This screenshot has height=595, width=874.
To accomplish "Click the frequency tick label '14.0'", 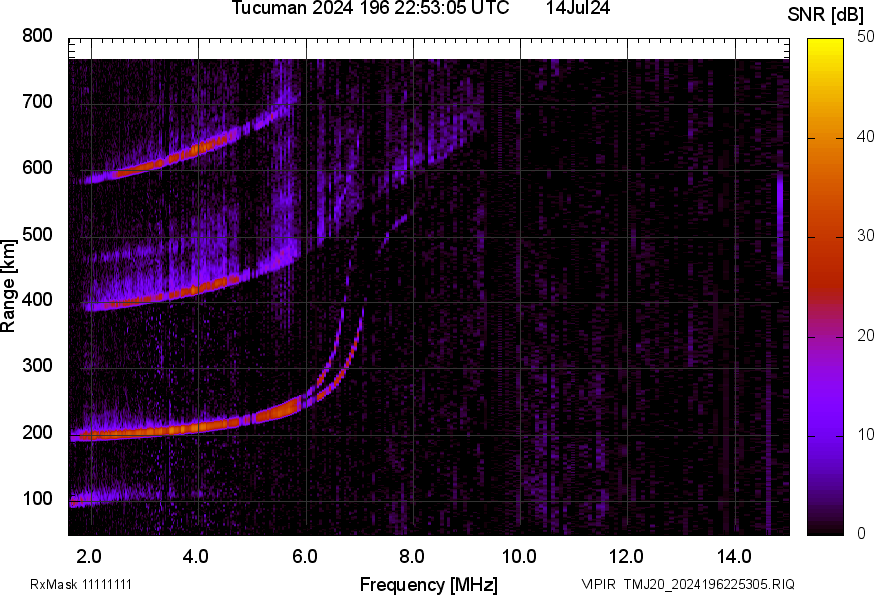I will click(734, 557).
